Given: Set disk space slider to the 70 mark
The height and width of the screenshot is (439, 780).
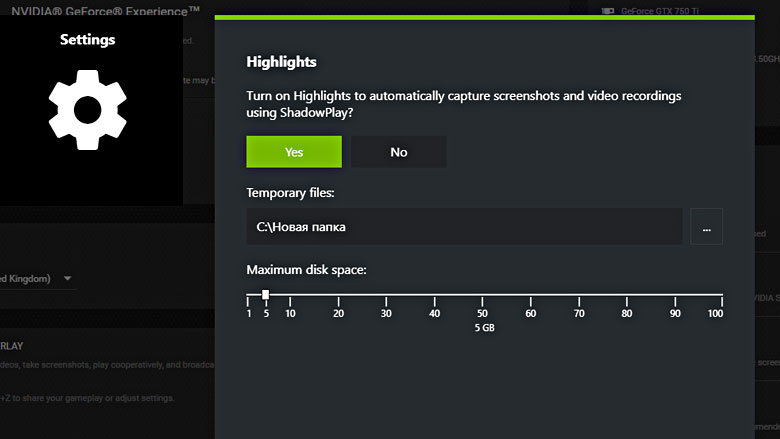Looking at the screenshot, I should pos(579,295).
